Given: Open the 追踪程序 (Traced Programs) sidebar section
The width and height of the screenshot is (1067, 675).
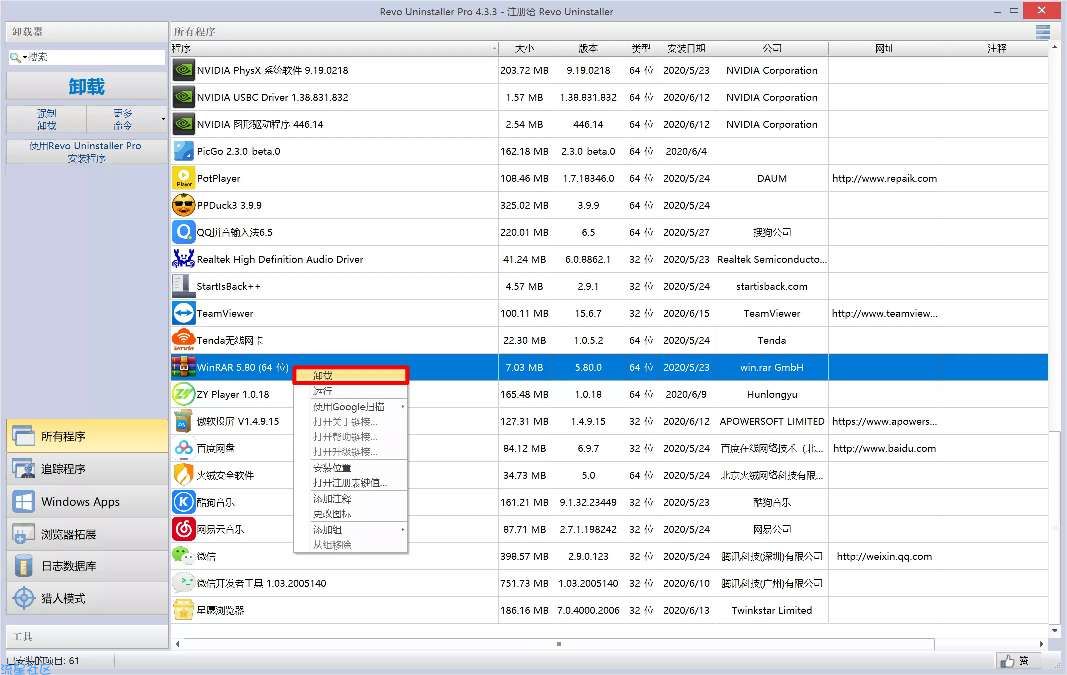Looking at the screenshot, I should 87,469.
